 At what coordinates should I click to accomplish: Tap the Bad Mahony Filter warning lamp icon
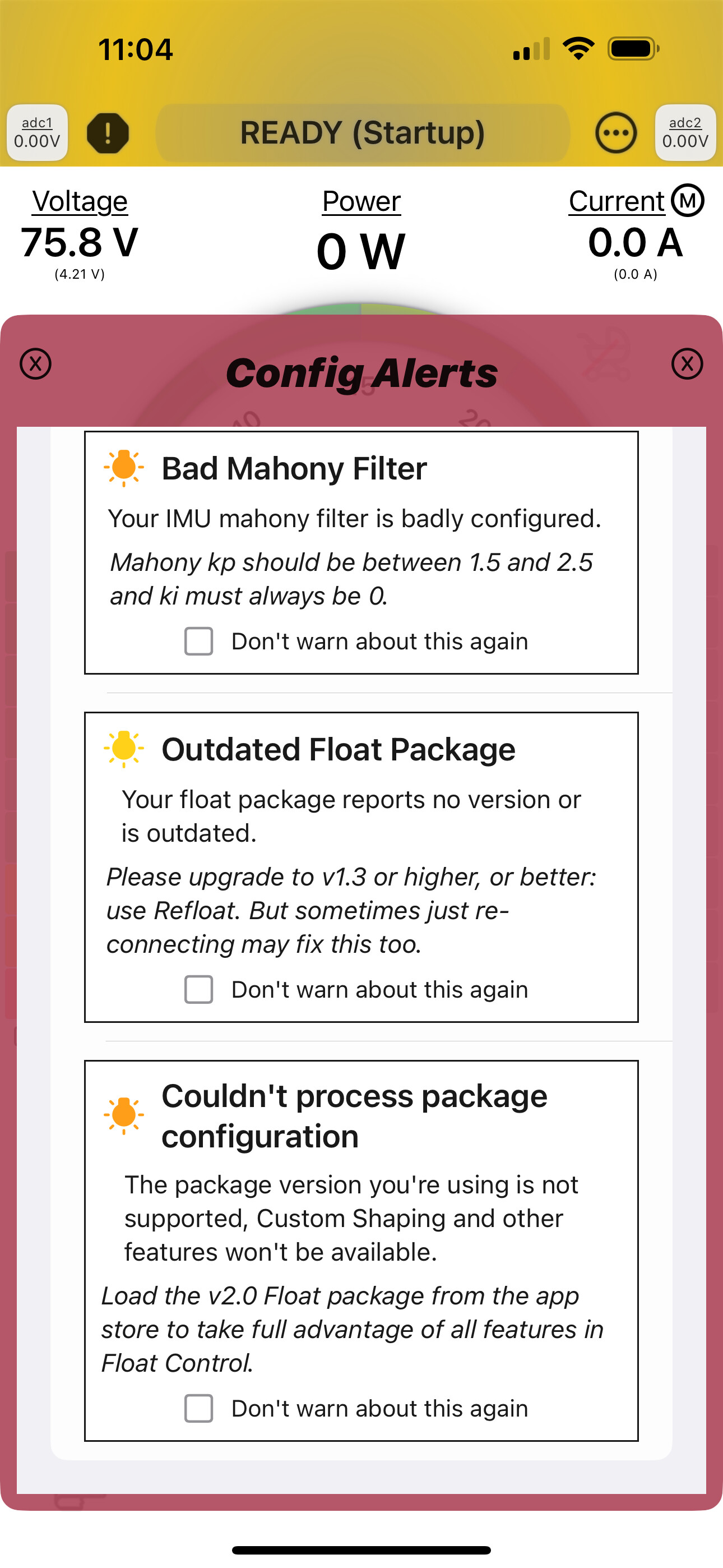point(123,468)
